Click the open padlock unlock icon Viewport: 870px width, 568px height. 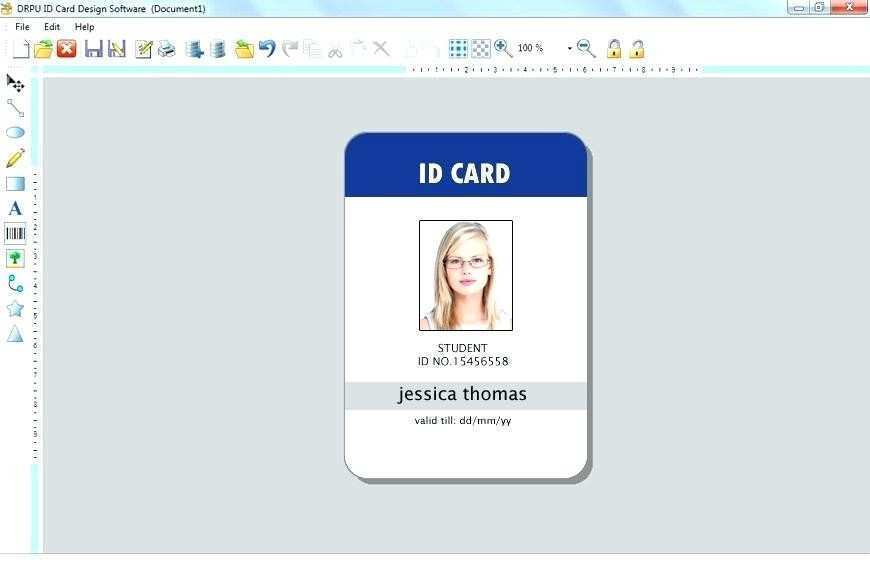point(637,49)
